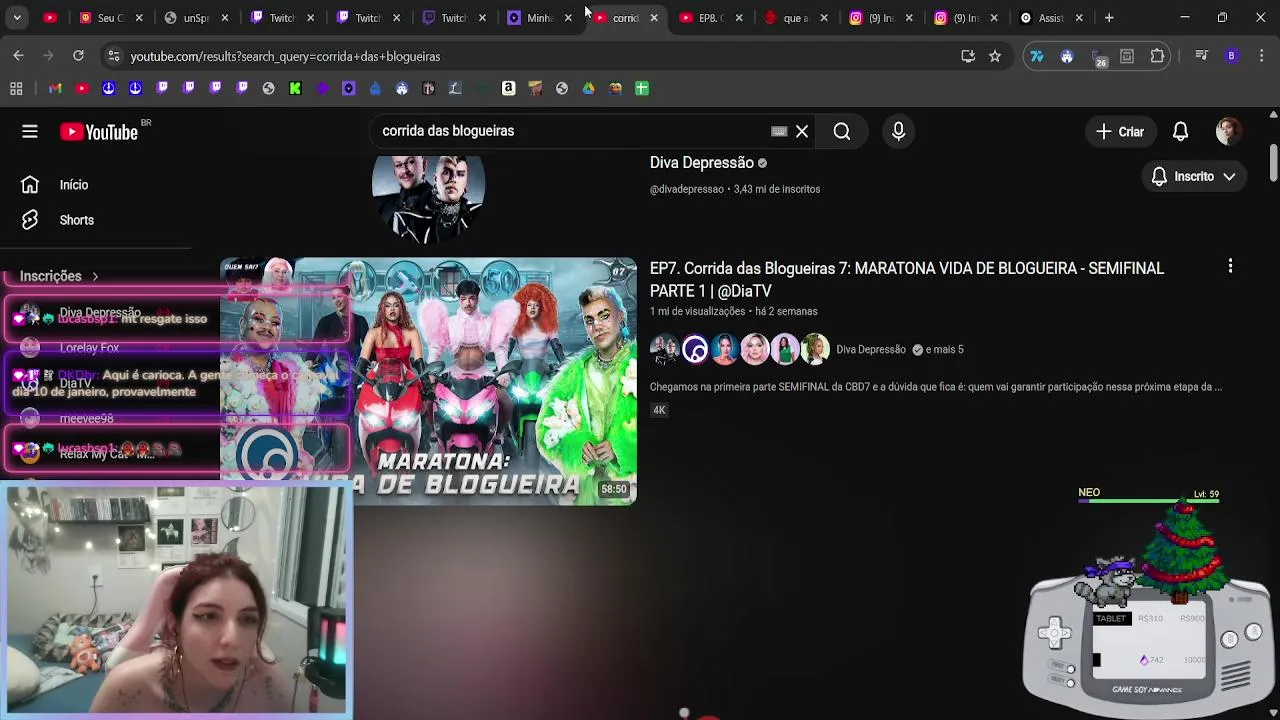Viewport: 1280px width, 720px height.
Task: Close the active 'corrid' tab
Action: pos(654,18)
